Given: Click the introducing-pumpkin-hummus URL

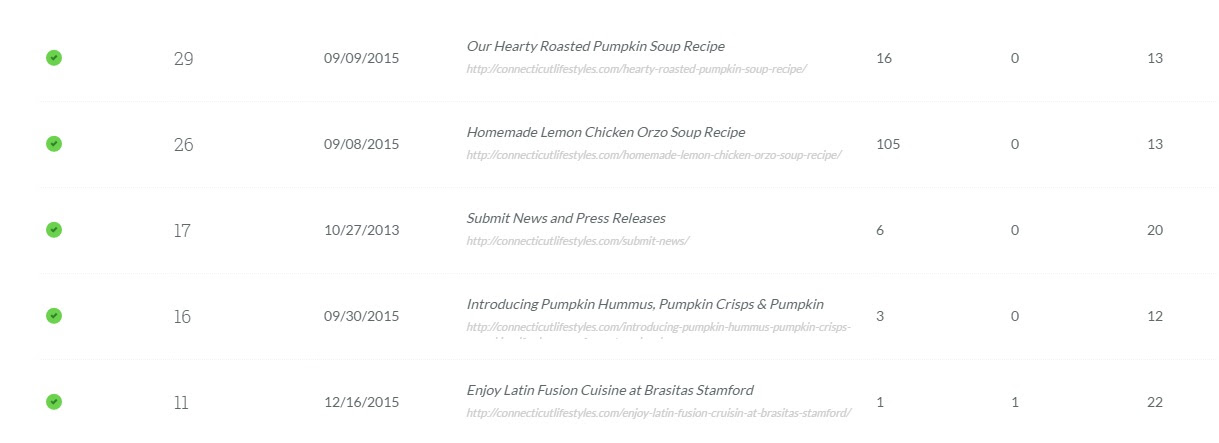Looking at the screenshot, I should click(658, 327).
